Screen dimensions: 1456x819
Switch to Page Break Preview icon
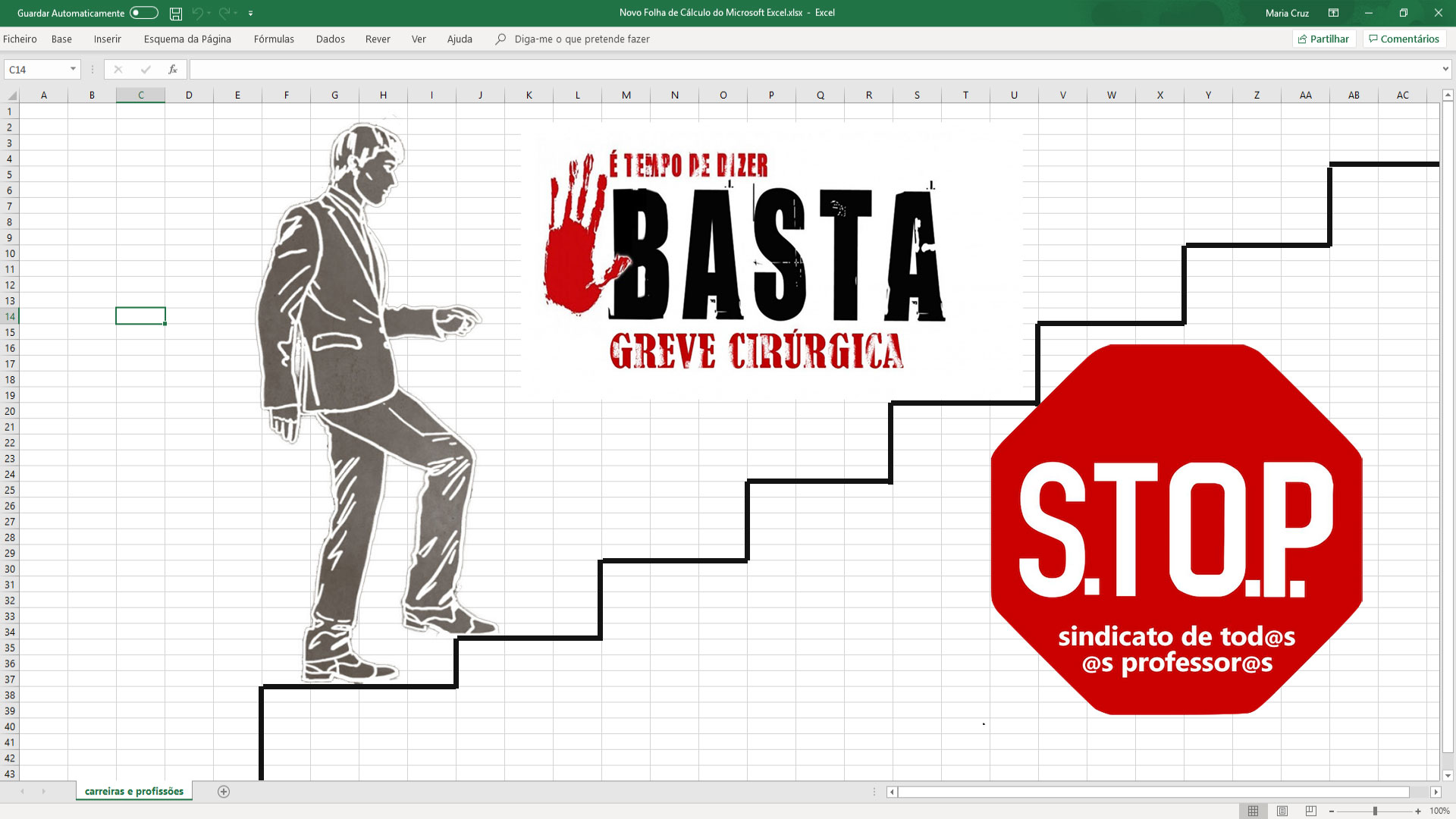pyautogui.click(x=1311, y=811)
